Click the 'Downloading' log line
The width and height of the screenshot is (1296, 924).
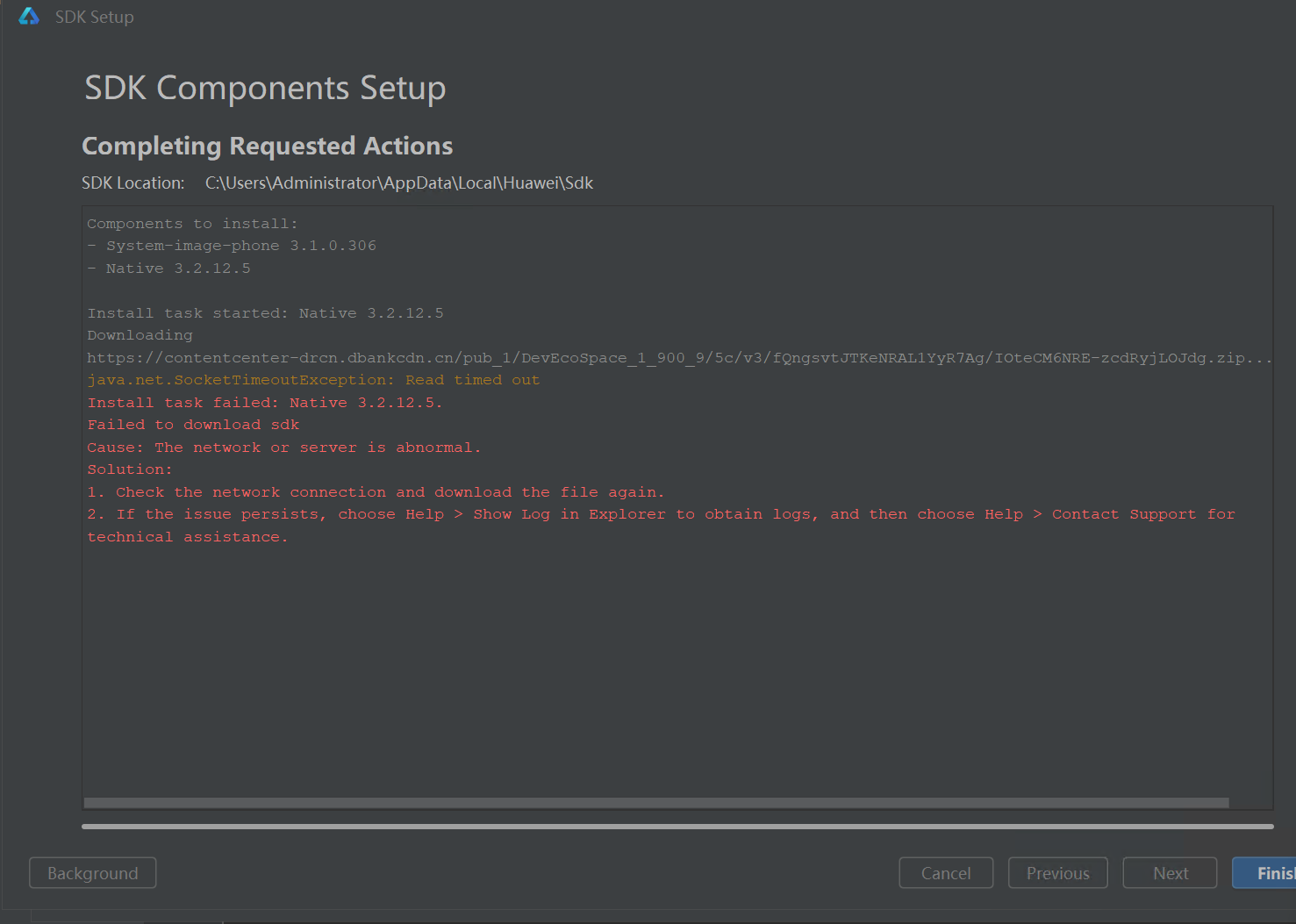pos(140,335)
